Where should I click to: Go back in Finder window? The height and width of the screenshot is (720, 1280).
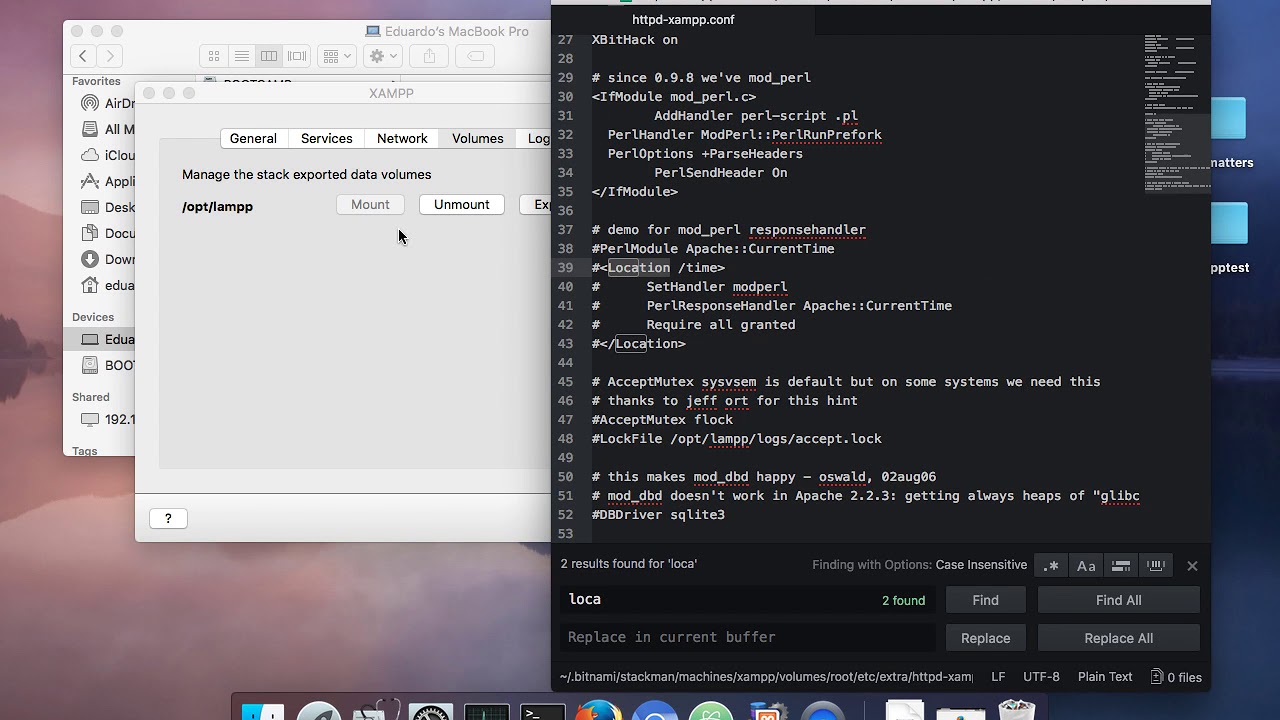click(84, 57)
